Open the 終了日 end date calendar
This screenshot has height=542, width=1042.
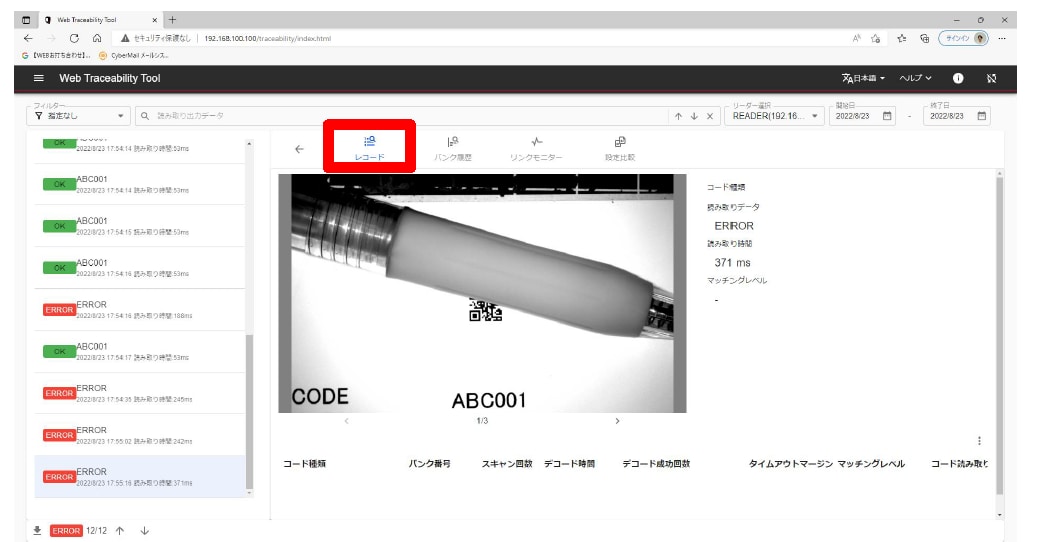982,116
